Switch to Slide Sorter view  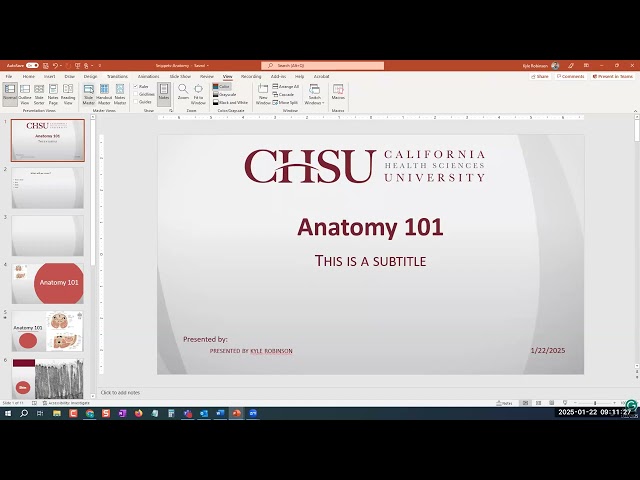tap(39, 94)
